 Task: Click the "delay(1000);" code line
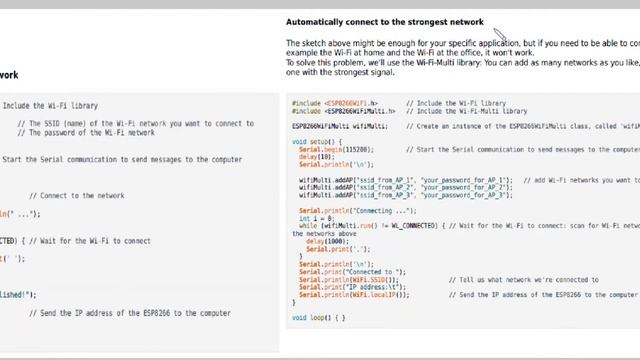pyautogui.click(x=328, y=241)
